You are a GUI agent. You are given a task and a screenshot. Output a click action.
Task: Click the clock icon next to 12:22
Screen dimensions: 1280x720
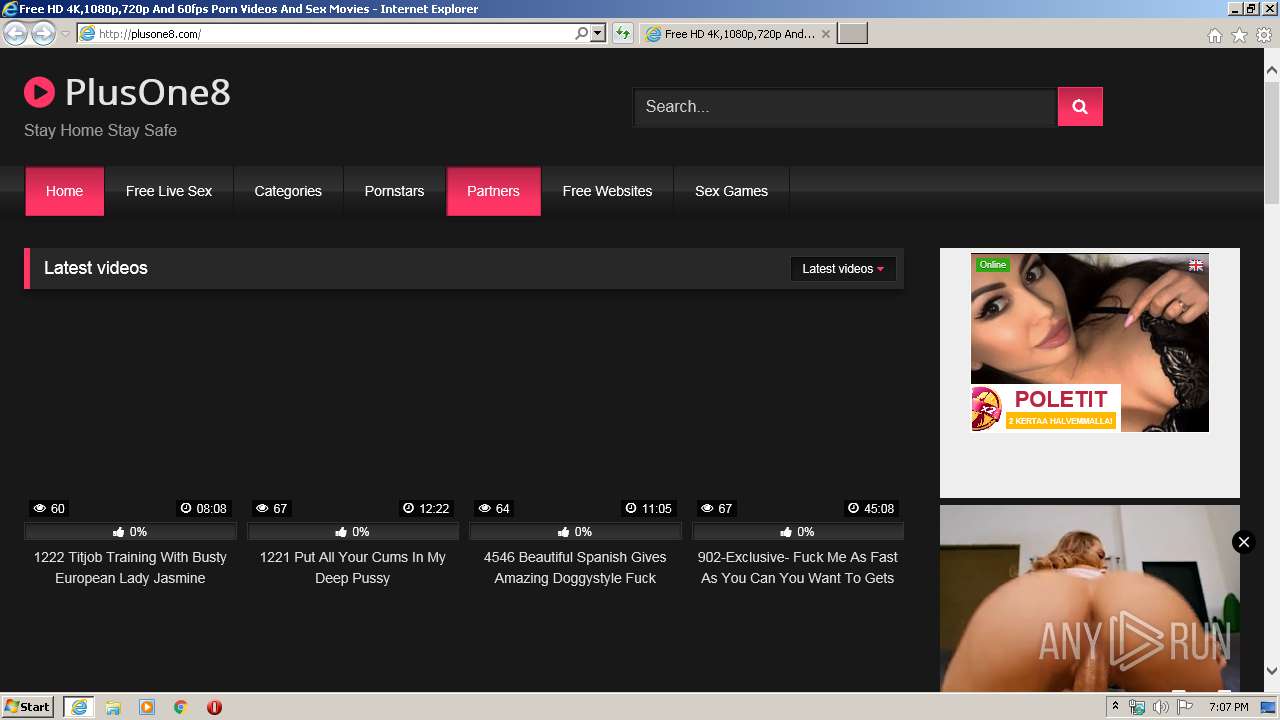coord(408,508)
